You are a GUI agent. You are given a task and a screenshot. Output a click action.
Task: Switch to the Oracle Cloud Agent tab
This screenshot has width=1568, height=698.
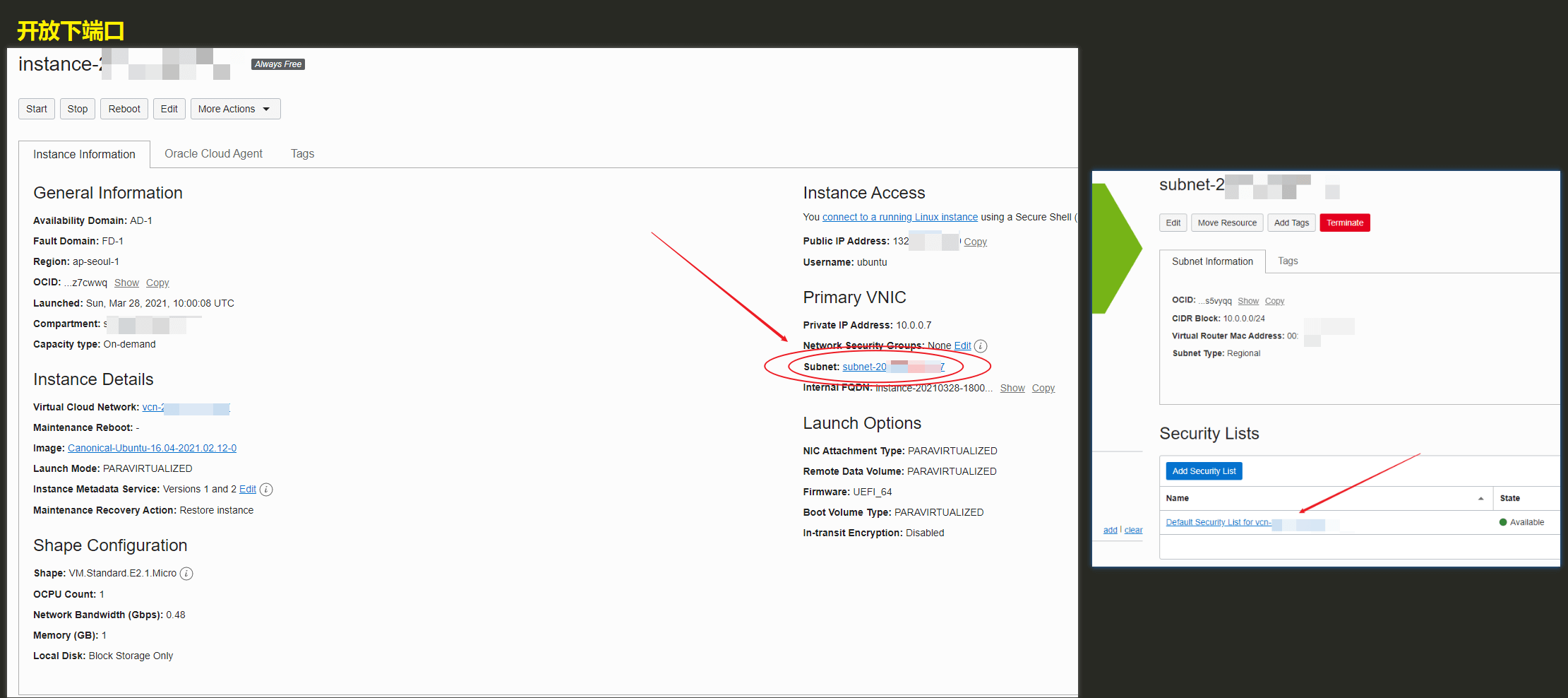pos(213,154)
